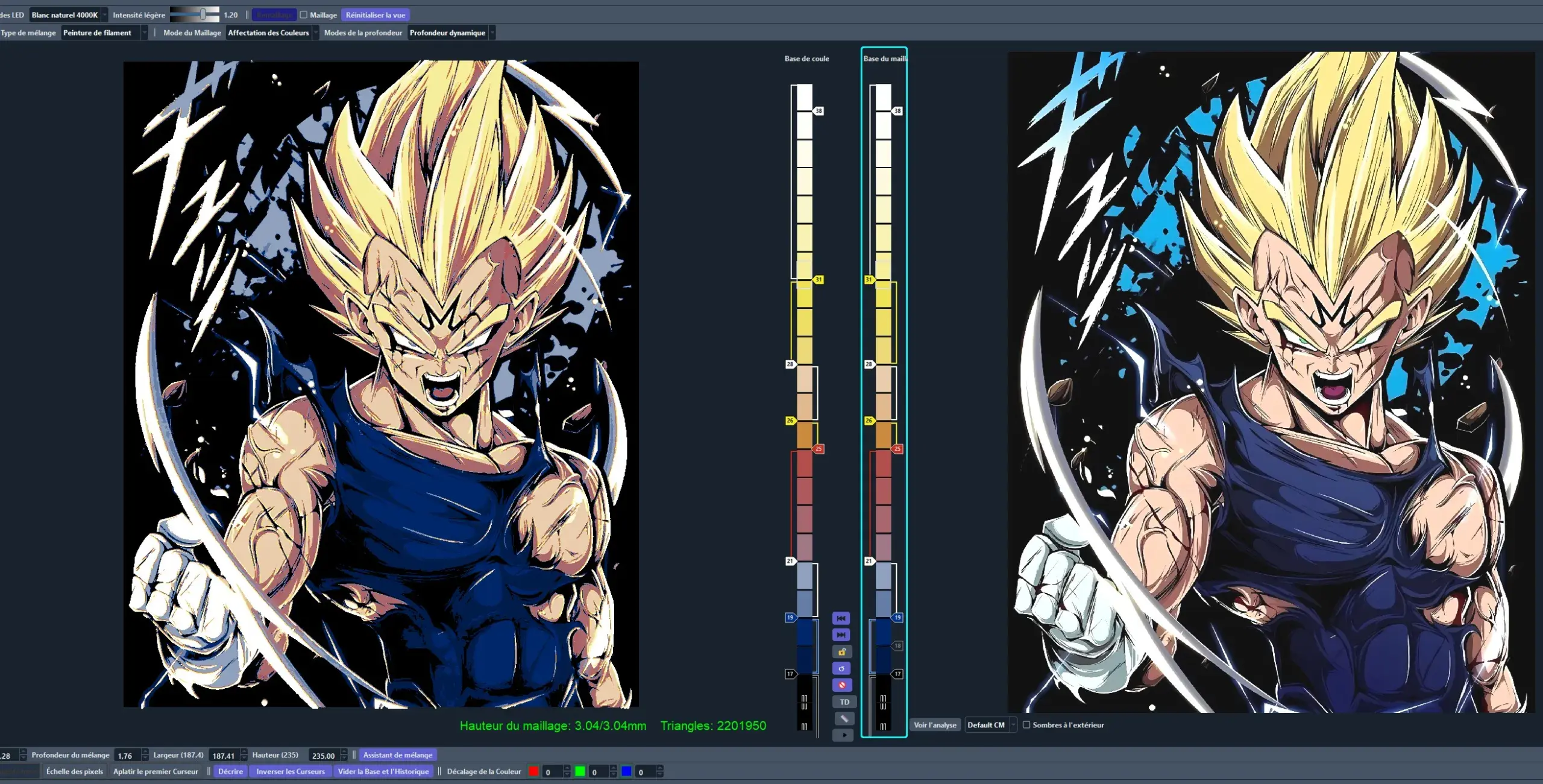Select black marker 17 on the Base du maill slider
This screenshot has width=1543, height=784.
click(x=897, y=674)
